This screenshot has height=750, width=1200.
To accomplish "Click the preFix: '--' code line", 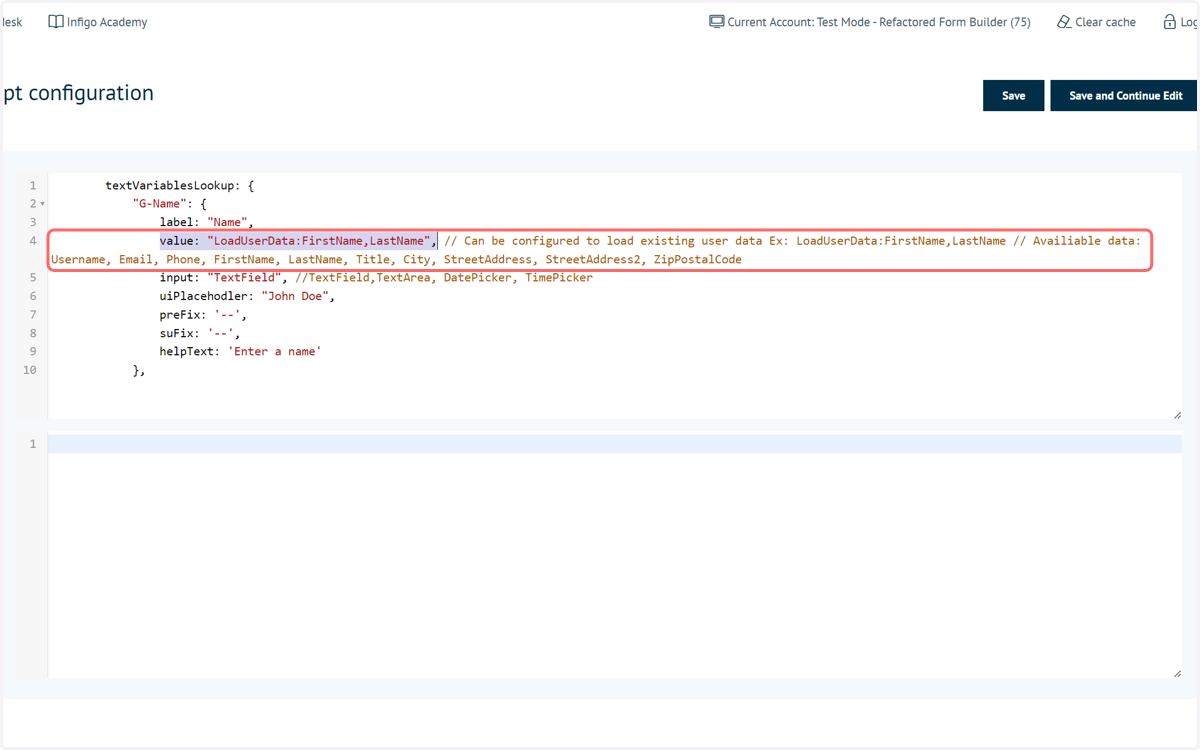I will 203,315.
